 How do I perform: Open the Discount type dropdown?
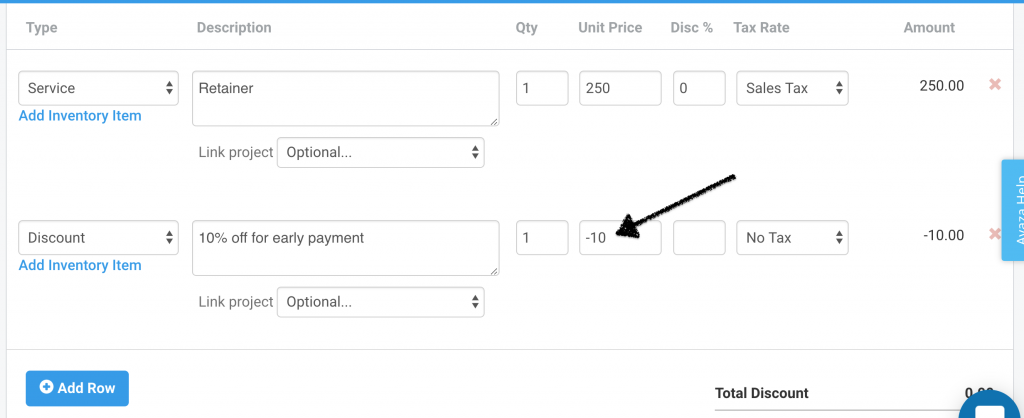coord(99,238)
